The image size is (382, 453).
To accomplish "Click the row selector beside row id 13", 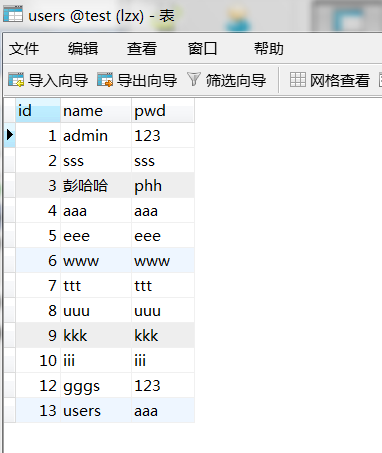I will click(10, 410).
